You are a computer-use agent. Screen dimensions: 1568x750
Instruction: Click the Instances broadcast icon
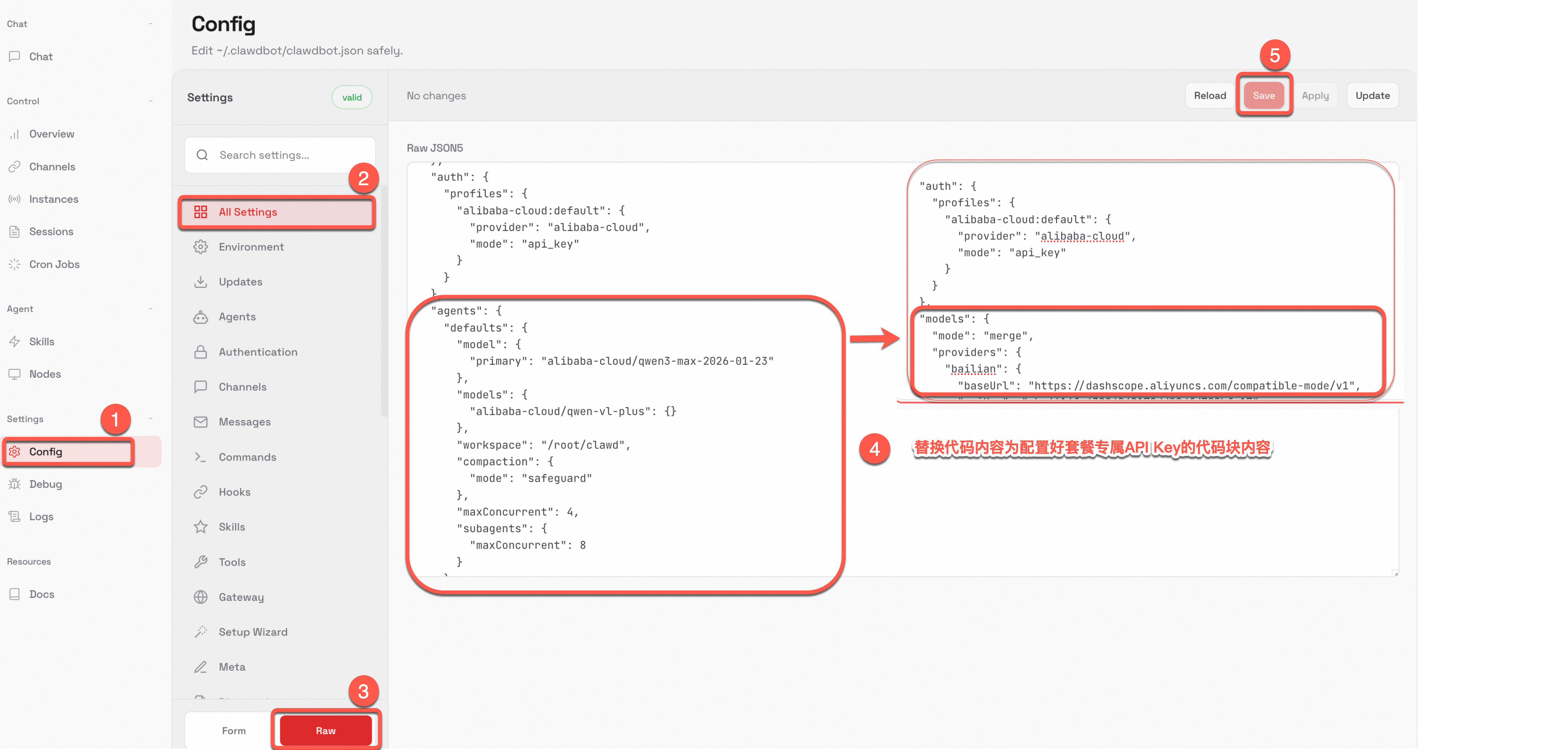(x=15, y=199)
